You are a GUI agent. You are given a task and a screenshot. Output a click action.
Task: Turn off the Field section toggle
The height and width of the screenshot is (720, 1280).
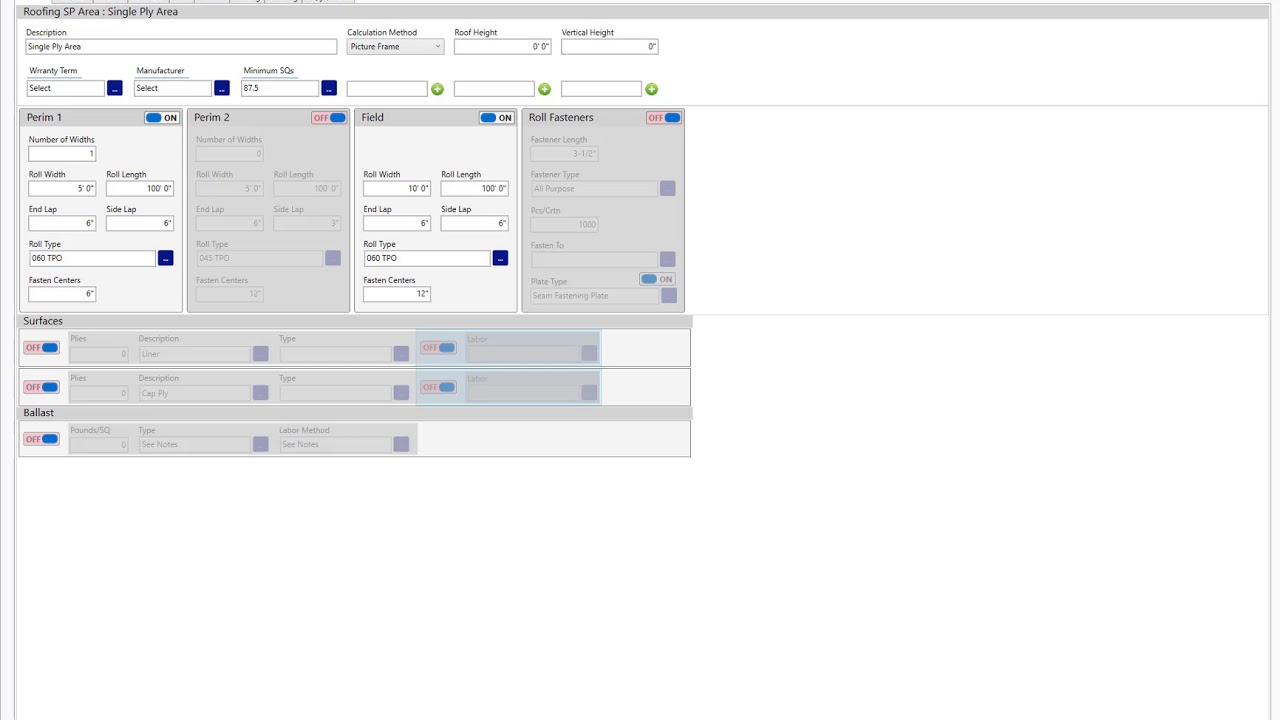(x=496, y=118)
